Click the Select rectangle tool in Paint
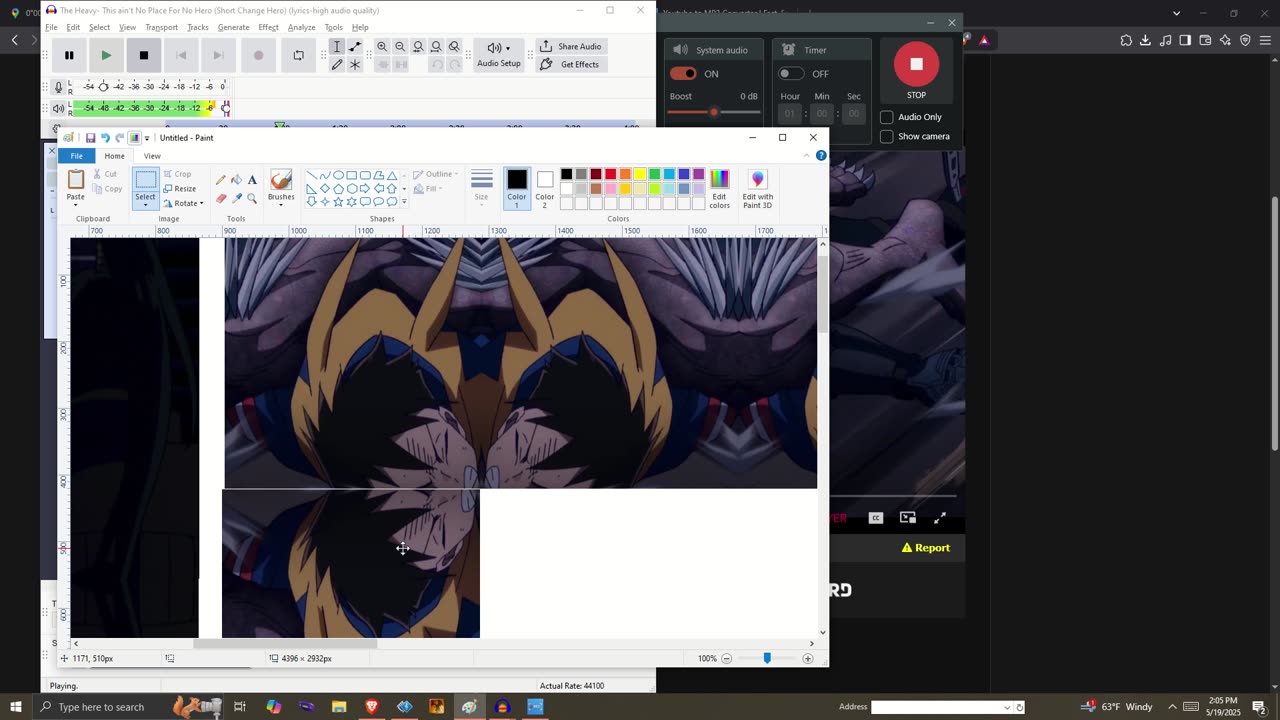1280x720 pixels. point(146,180)
